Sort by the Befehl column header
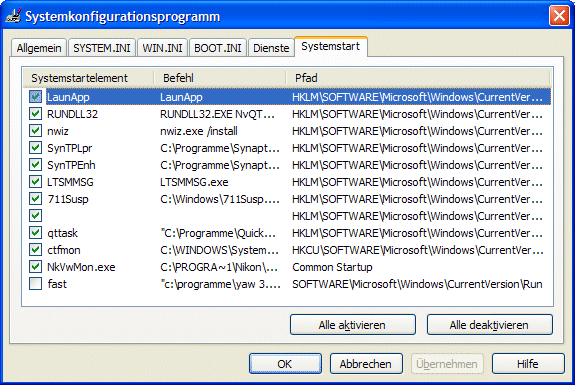The width and height of the screenshot is (575, 385). coord(220,78)
